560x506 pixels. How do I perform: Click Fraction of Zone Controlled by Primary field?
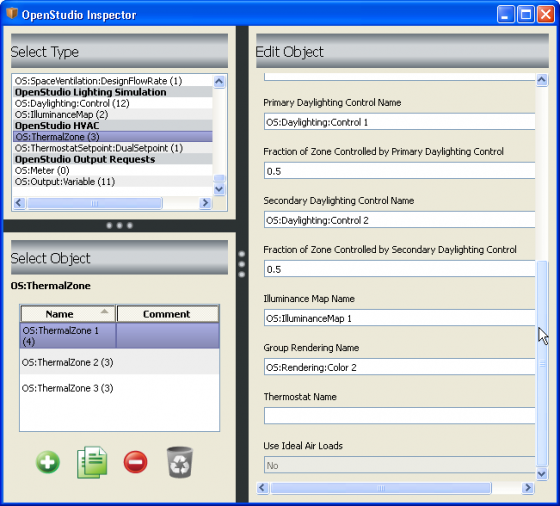coord(399,171)
